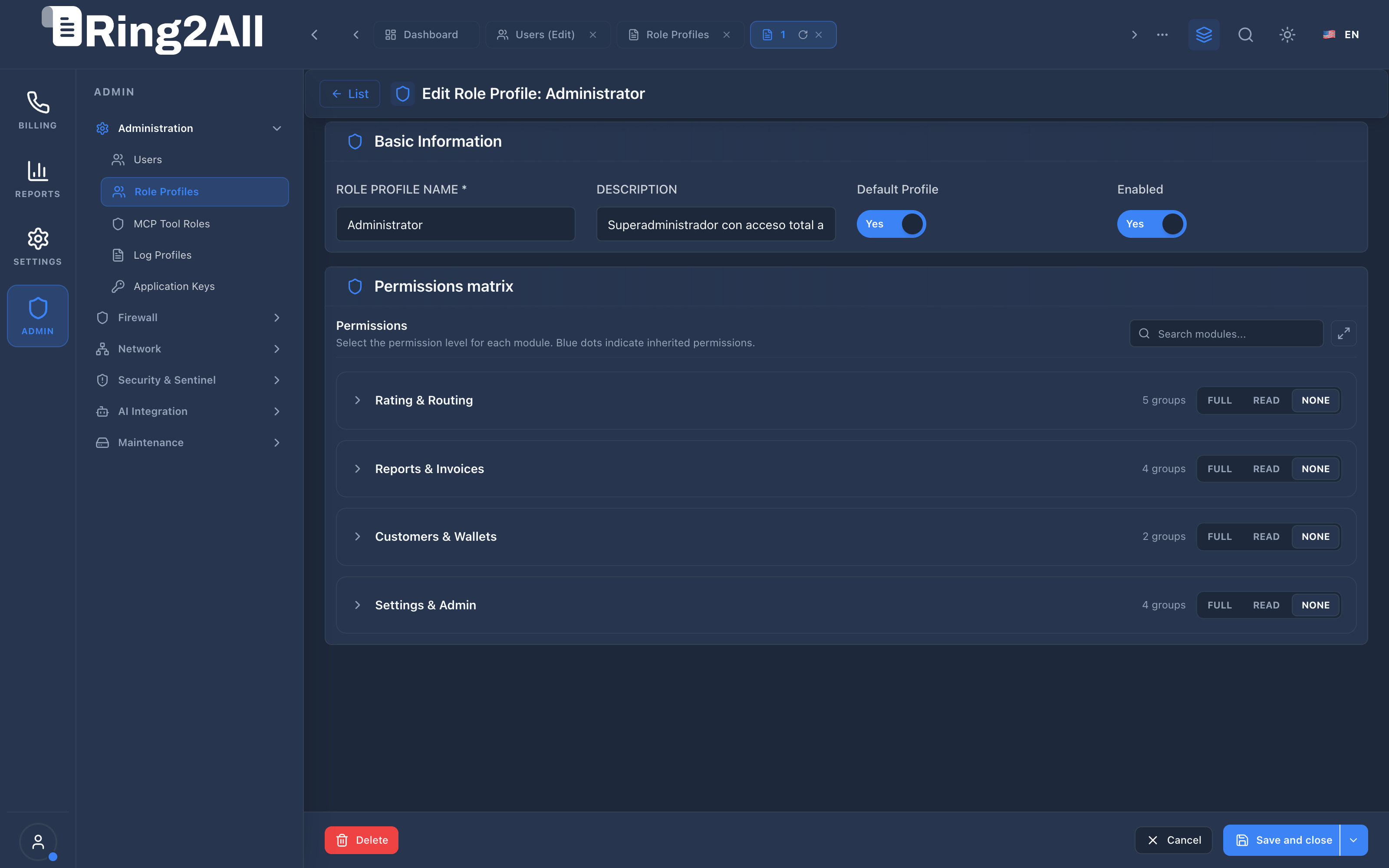This screenshot has width=1389, height=868.
Task: Click the Administration gear icon
Action: (x=102, y=128)
